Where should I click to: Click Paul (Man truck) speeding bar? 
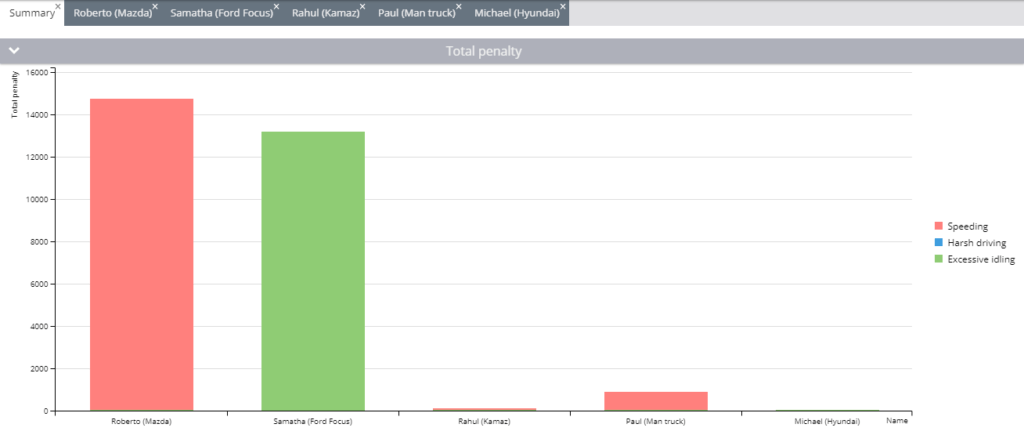tap(656, 401)
